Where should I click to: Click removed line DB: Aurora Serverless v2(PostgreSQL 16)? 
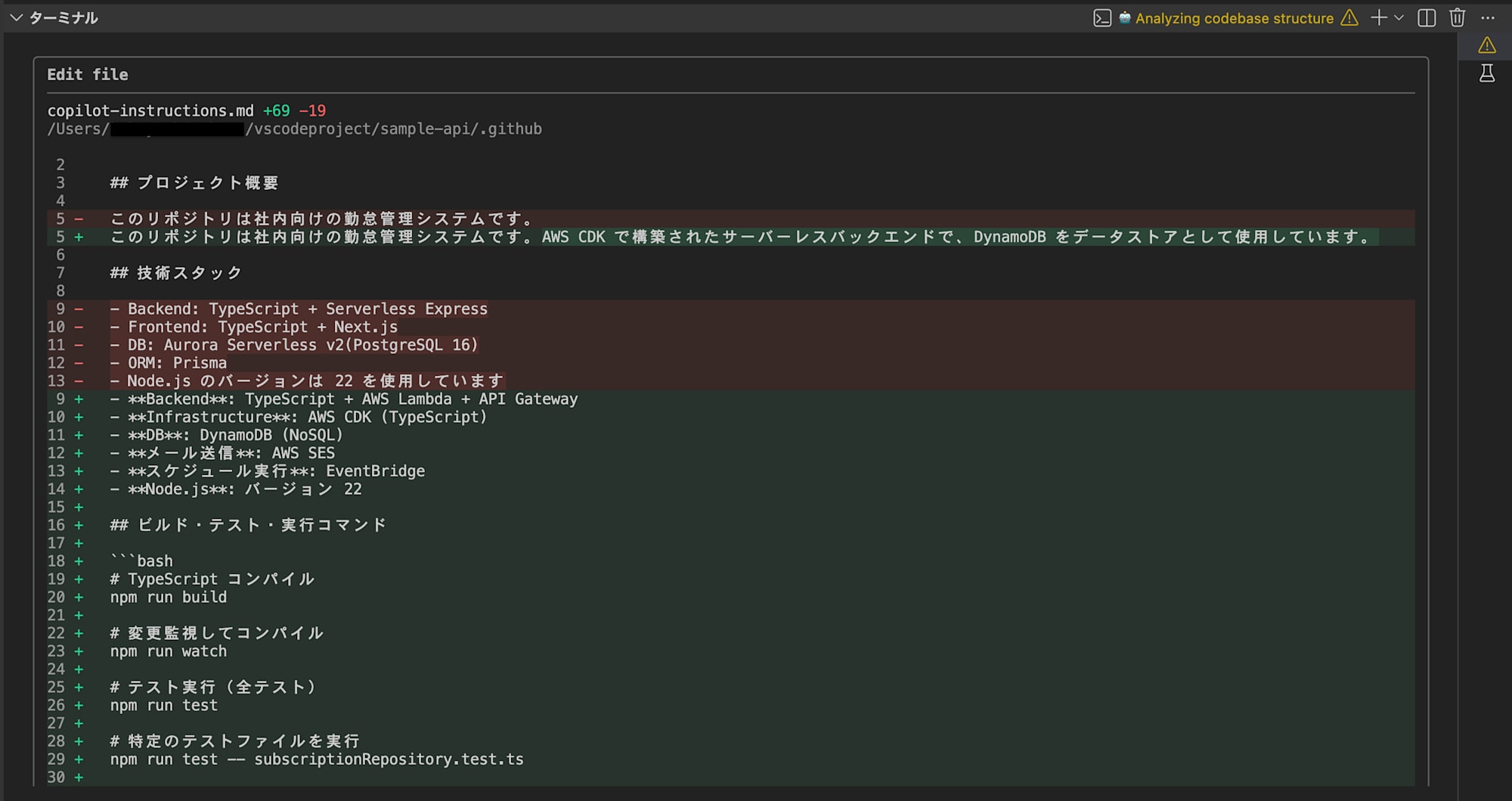[294, 345]
